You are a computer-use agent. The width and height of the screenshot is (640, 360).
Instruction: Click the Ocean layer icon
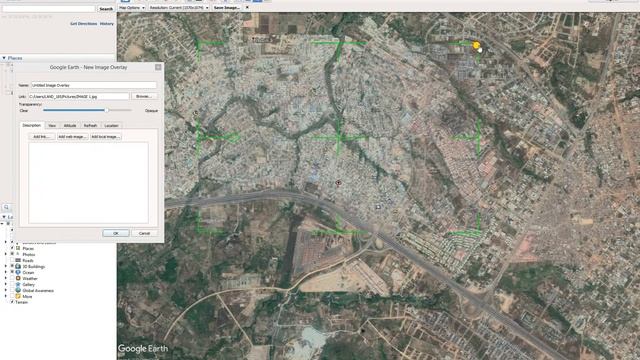pos(18,272)
